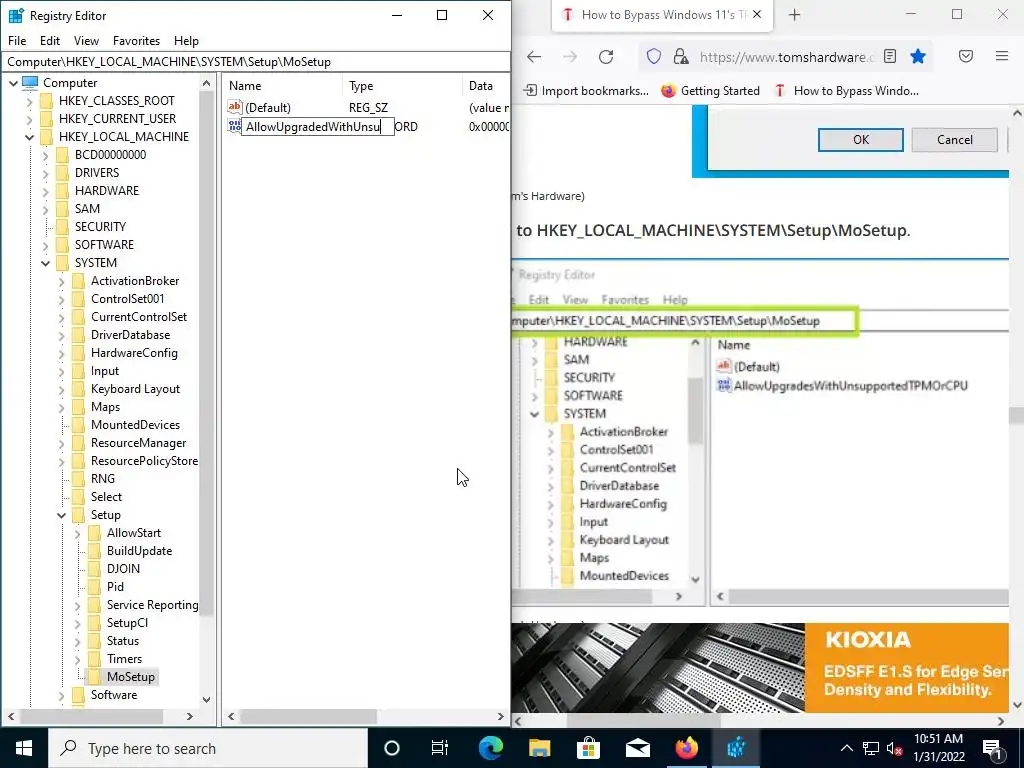Image resolution: width=1024 pixels, height=768 pixels.
Task: Click the DWORD value icon being renamed
Action: [x=234, y=126]
